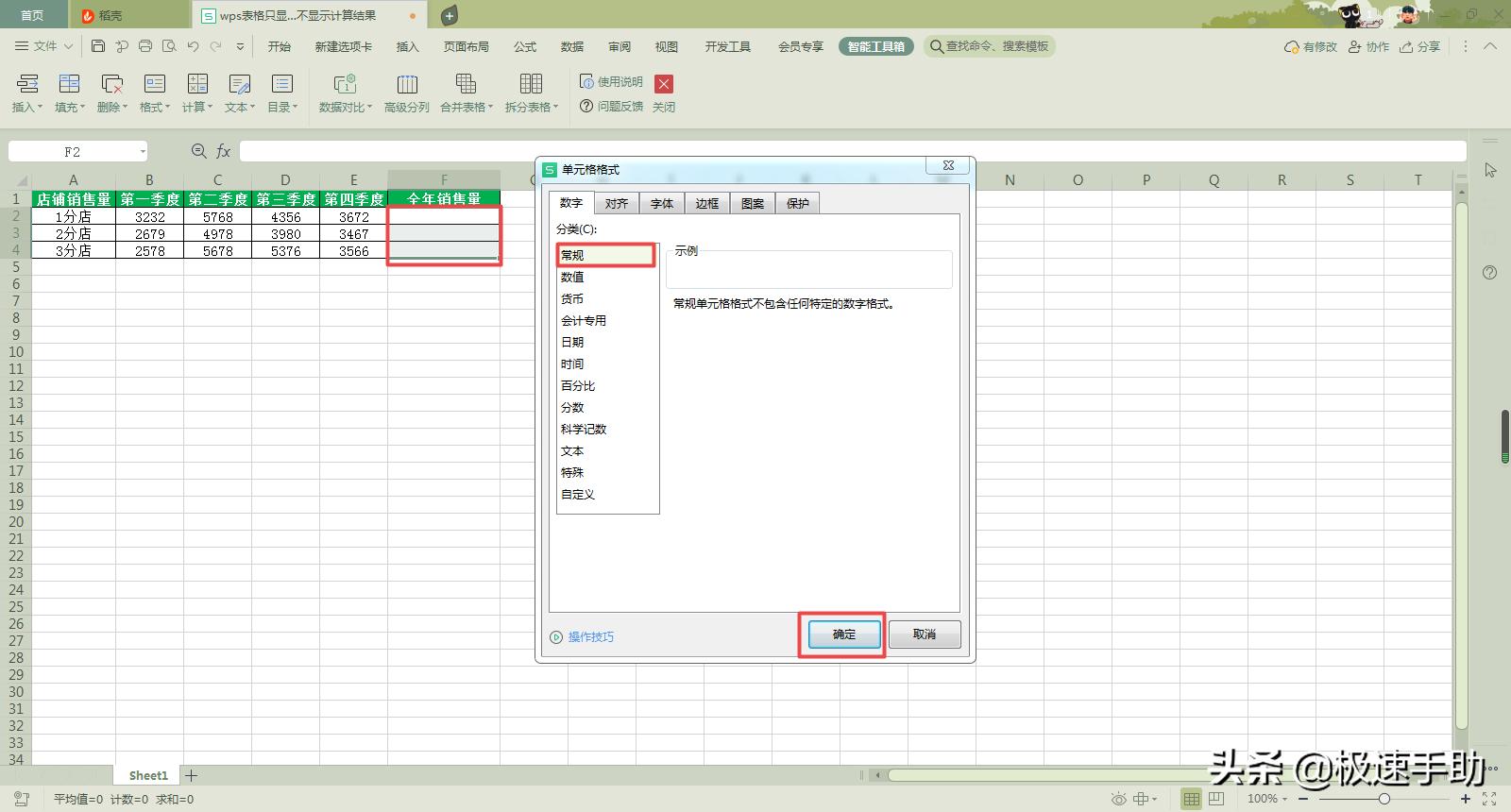Viewport: 1511px width, 812px height.
Task: Click the 文本 text tool icon
Action: 240,84
